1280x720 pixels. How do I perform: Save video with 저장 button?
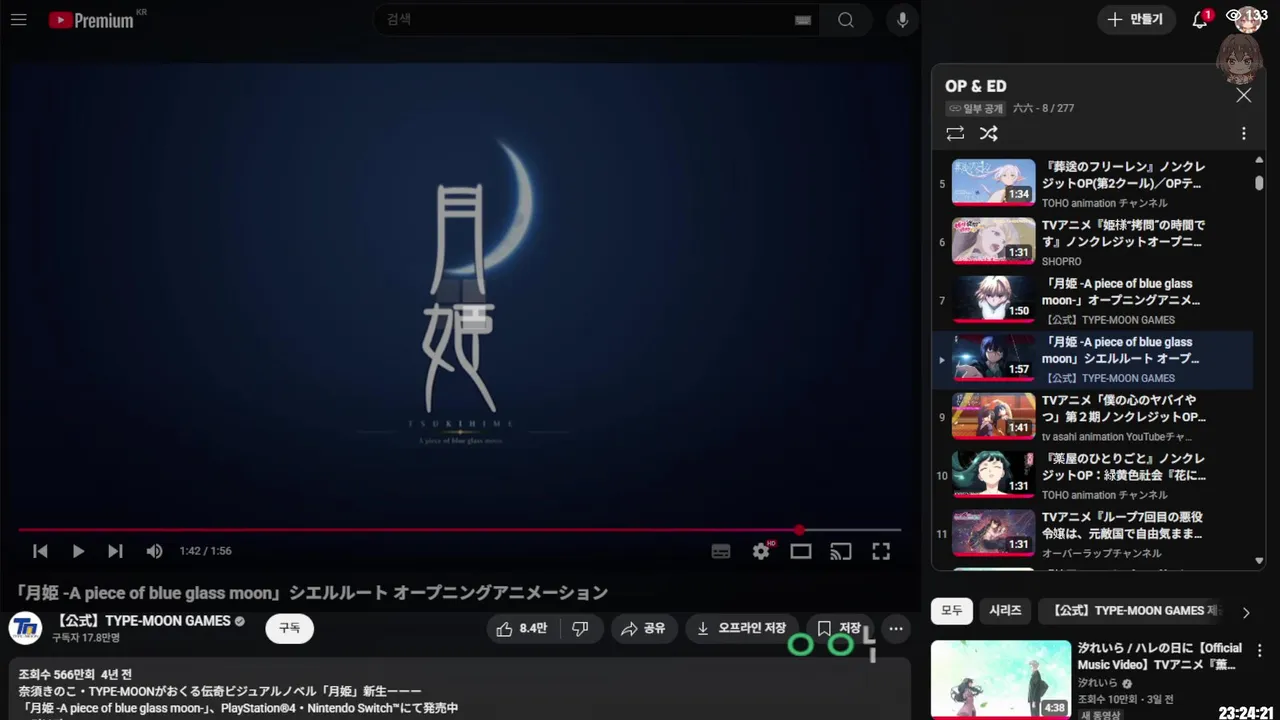[840, 628]
